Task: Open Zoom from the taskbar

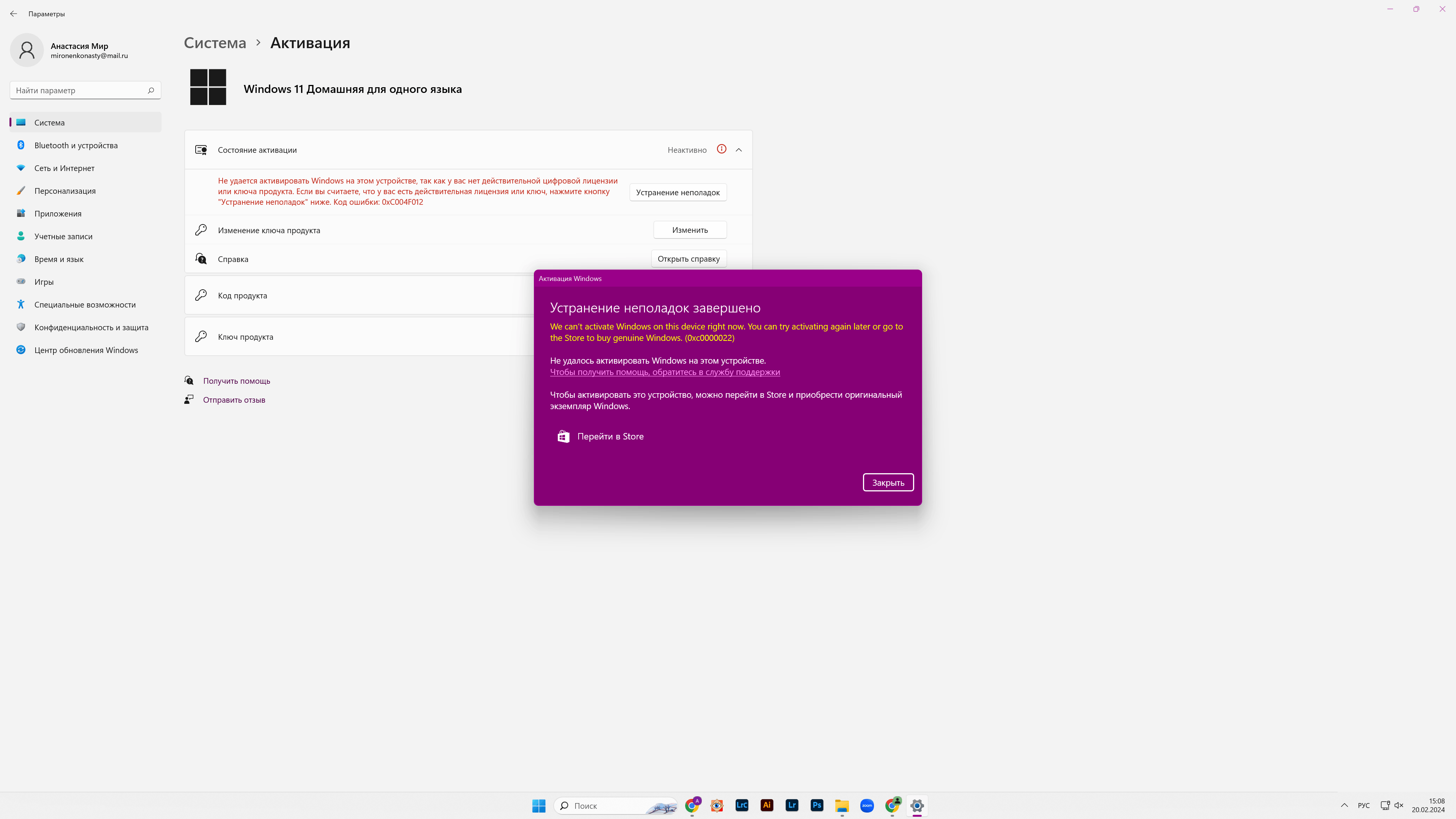Action: point(867,805)
